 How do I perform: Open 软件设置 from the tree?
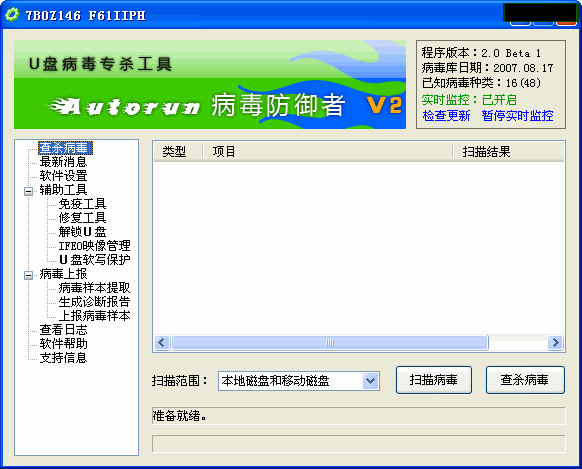coord(63,176)
